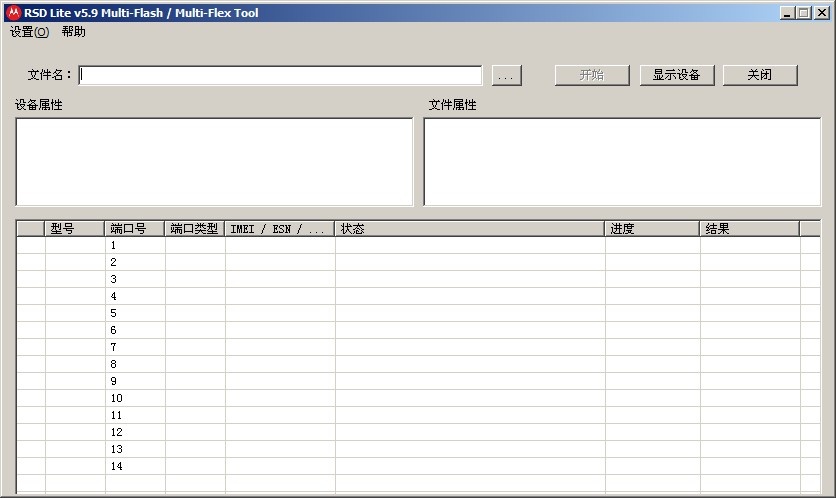Select port number 14 row
Screen dimensions: 836x498
419,467
